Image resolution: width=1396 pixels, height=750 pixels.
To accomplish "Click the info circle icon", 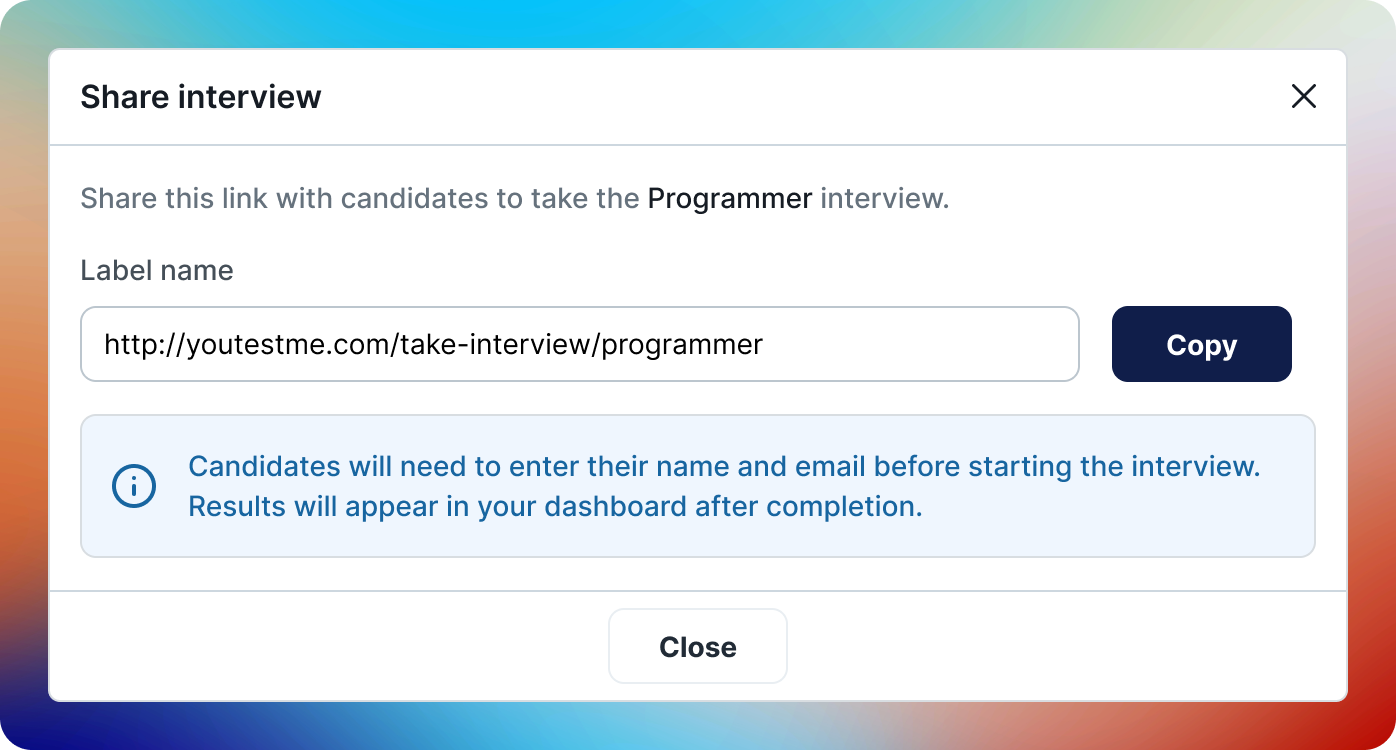I will [133, 486].
